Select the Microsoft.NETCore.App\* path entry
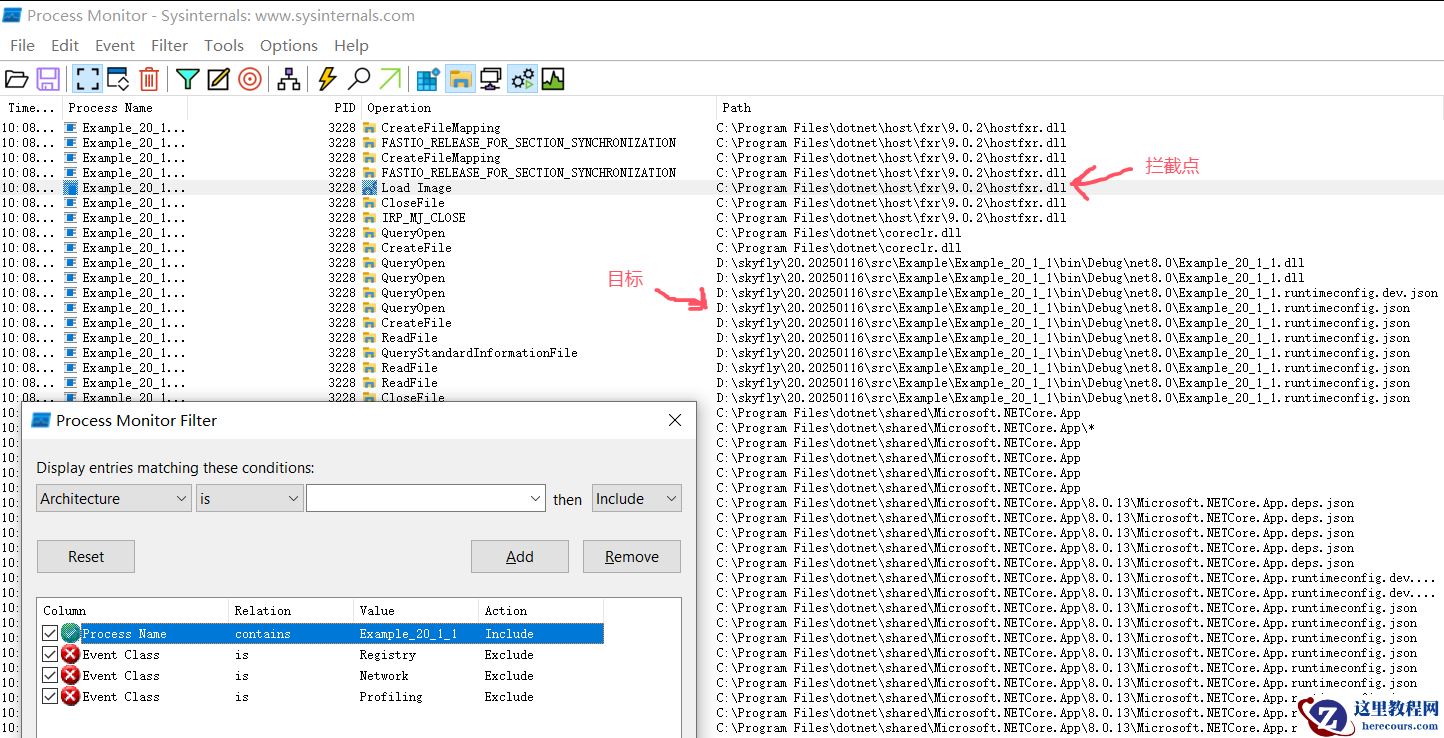This screenshot has width=1444, height=738. (x=906, y=428)
